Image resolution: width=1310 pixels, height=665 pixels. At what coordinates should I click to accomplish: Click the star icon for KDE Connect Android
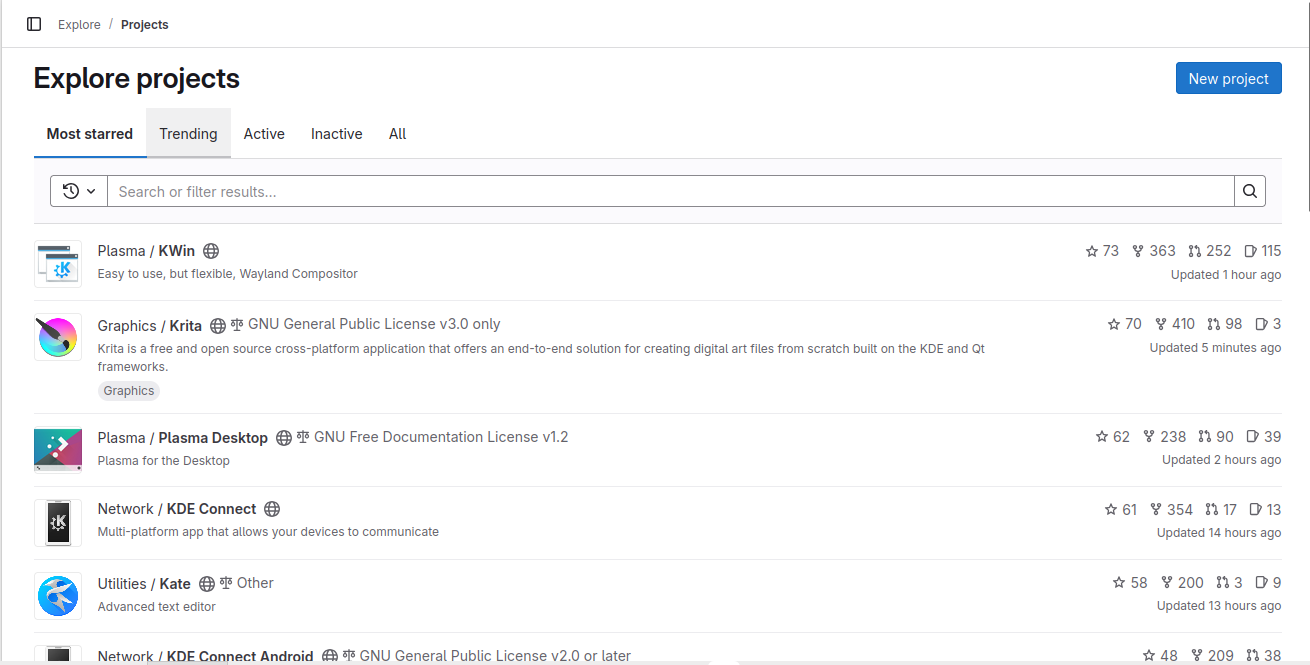pyautogui.click(x=1149, y=655)
